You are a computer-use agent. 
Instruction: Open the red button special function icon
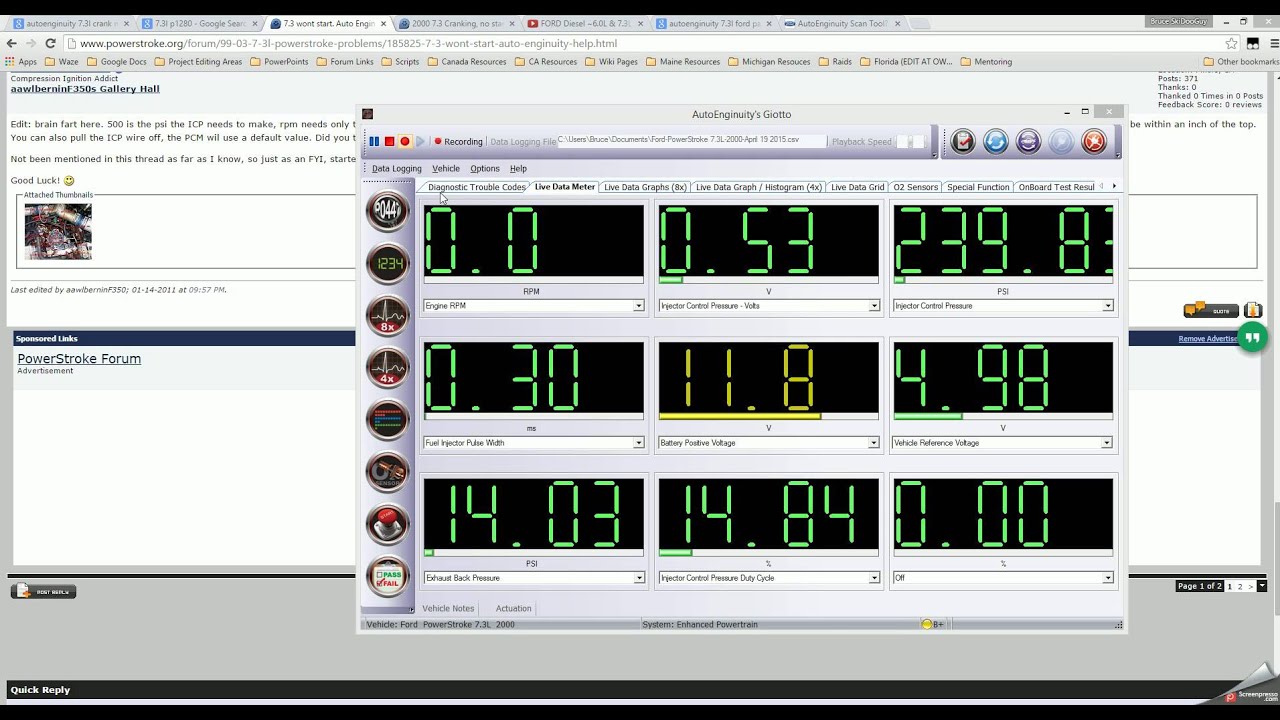click(387, 524)
